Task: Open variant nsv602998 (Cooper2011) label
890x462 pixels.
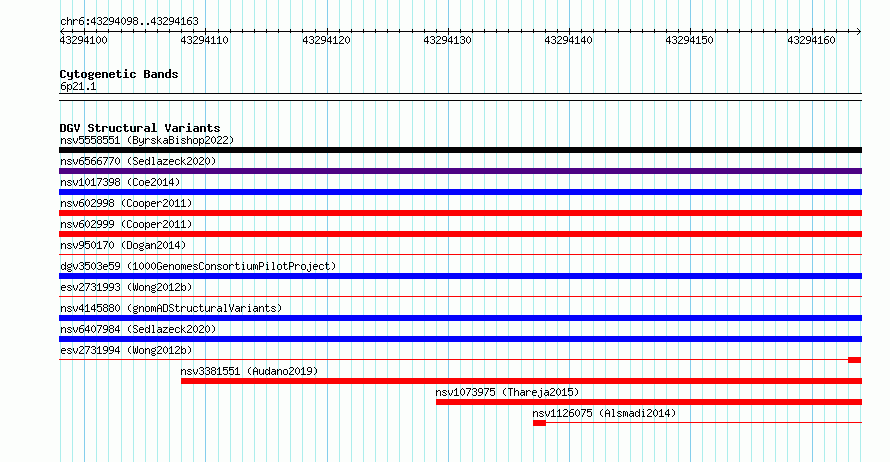Action: [x=126, y=203]
